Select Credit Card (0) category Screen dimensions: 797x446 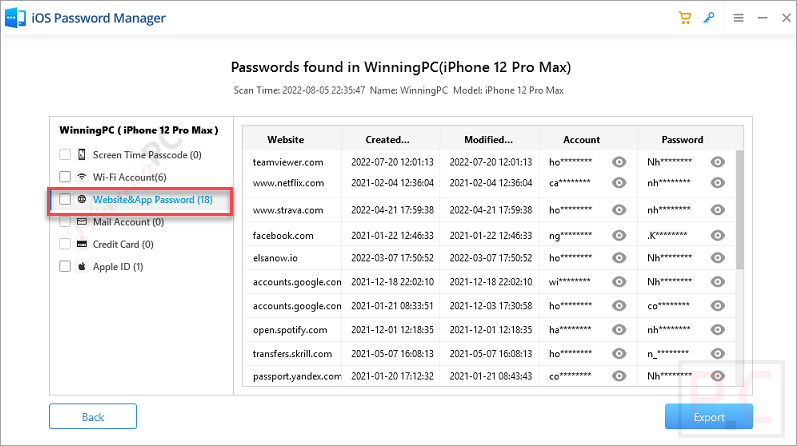click(x=123, y=244)
